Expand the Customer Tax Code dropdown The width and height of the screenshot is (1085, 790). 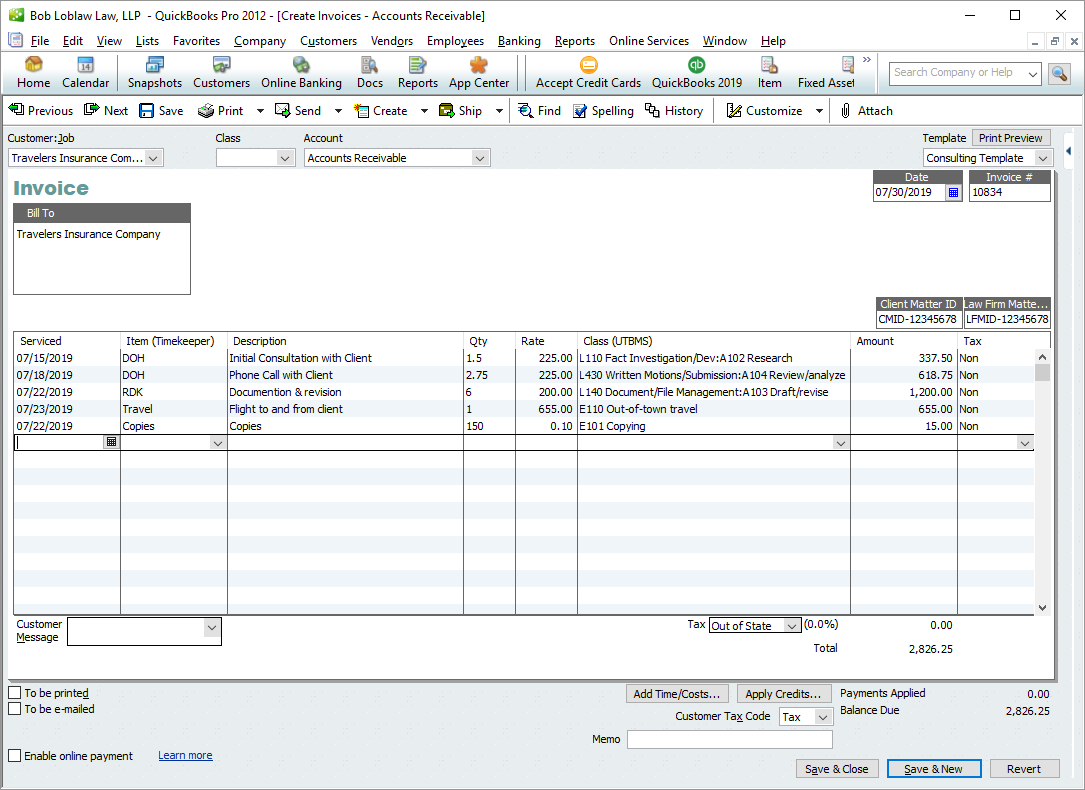pyautogui.click(x=823, y=717)
